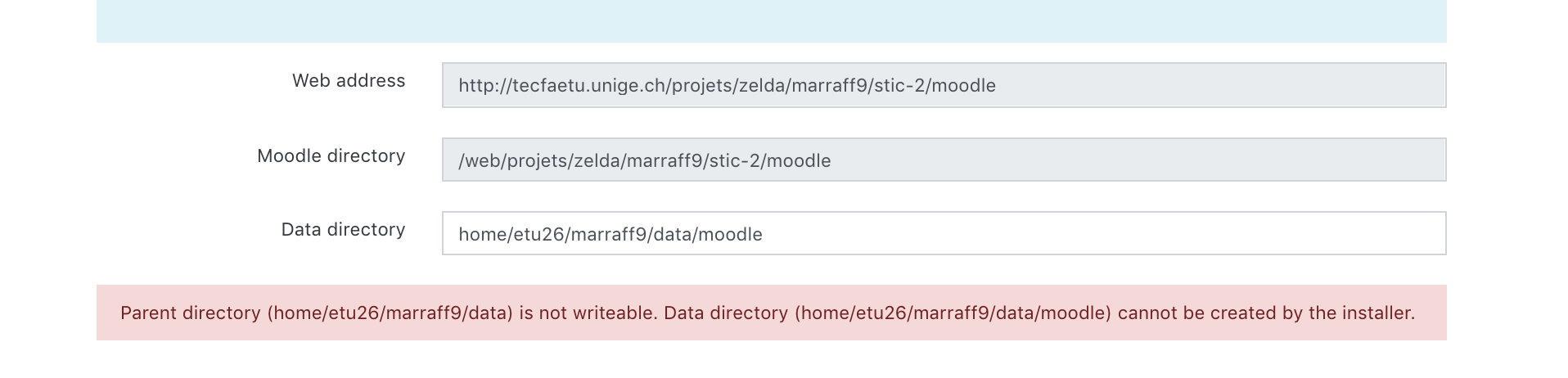Click the light blue info banner
Screen dimensions: 1568x378
tap(771, 20)
